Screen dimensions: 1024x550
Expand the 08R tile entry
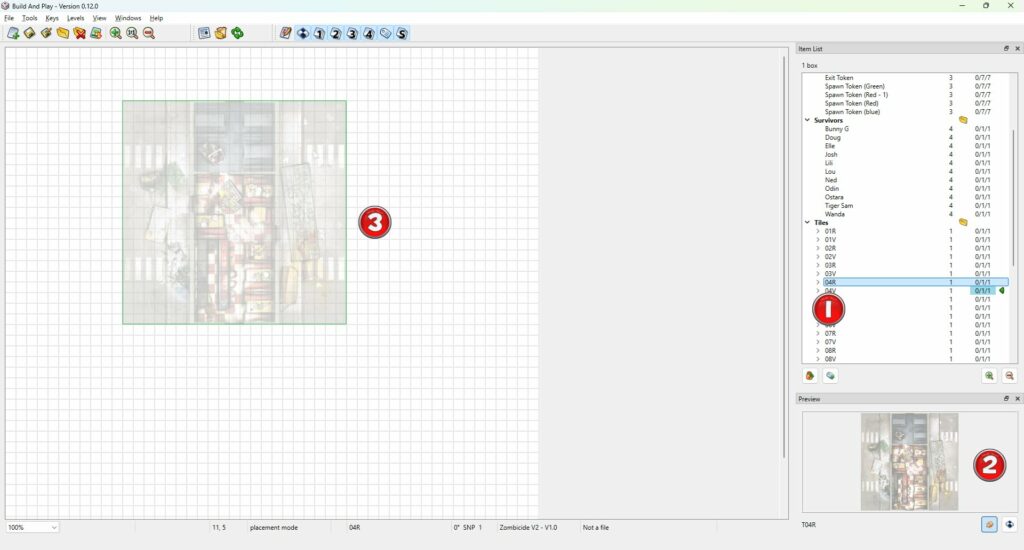(818, 350)
